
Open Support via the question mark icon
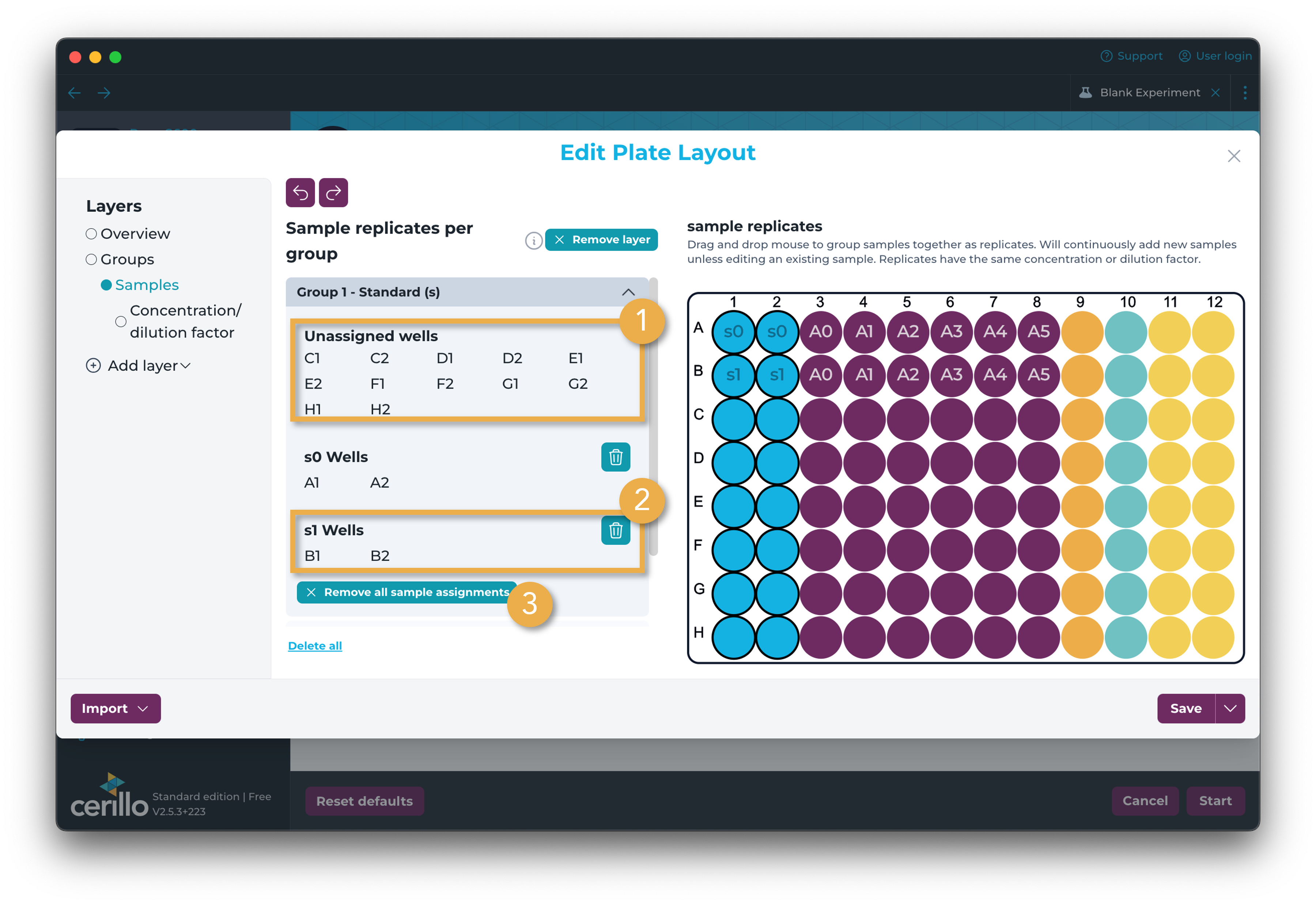pos(1106,56)
